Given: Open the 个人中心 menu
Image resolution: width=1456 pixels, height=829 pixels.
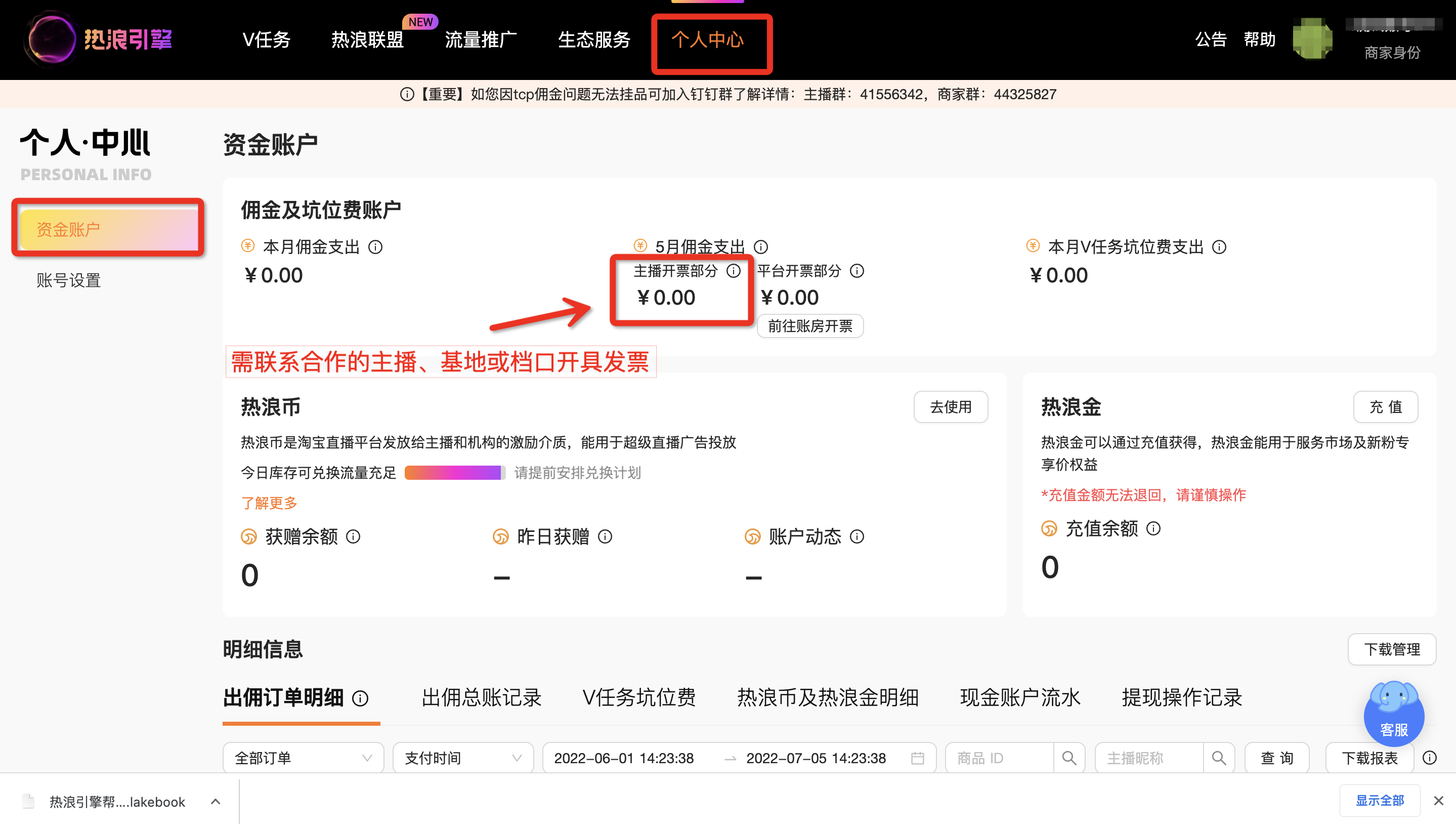Looking at the screenshot, I should (707, 39).
